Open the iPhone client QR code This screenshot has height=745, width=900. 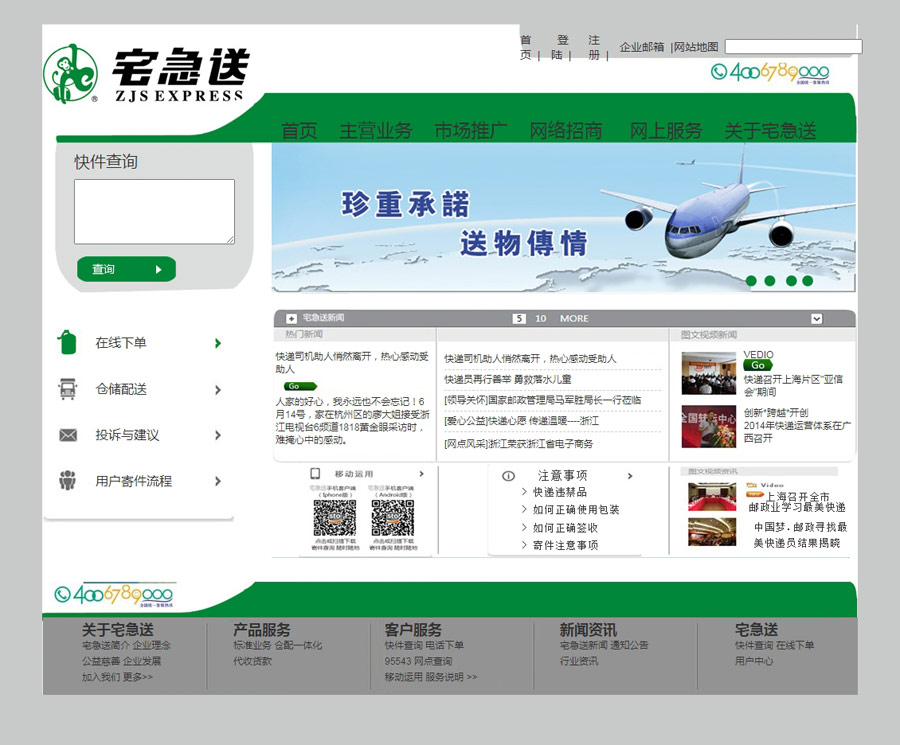click(x=335, y=518)
